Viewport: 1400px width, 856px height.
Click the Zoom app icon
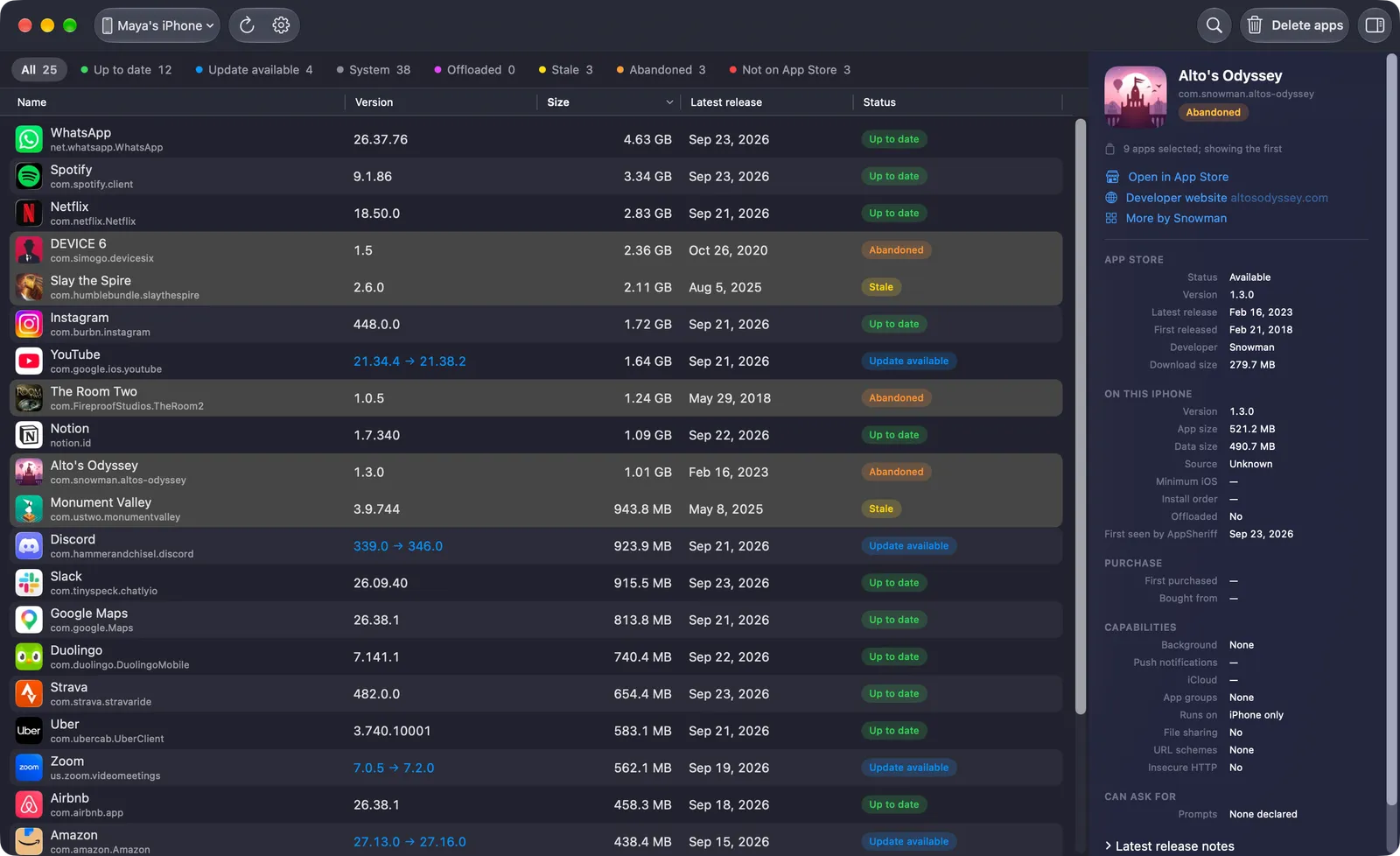pos(29,768)
